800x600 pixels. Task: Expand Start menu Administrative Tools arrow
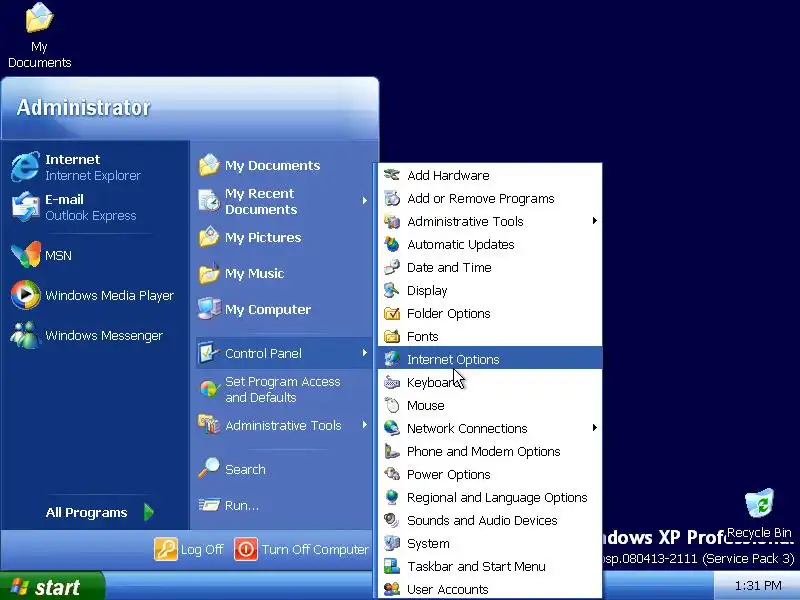[x=364, y=424]
